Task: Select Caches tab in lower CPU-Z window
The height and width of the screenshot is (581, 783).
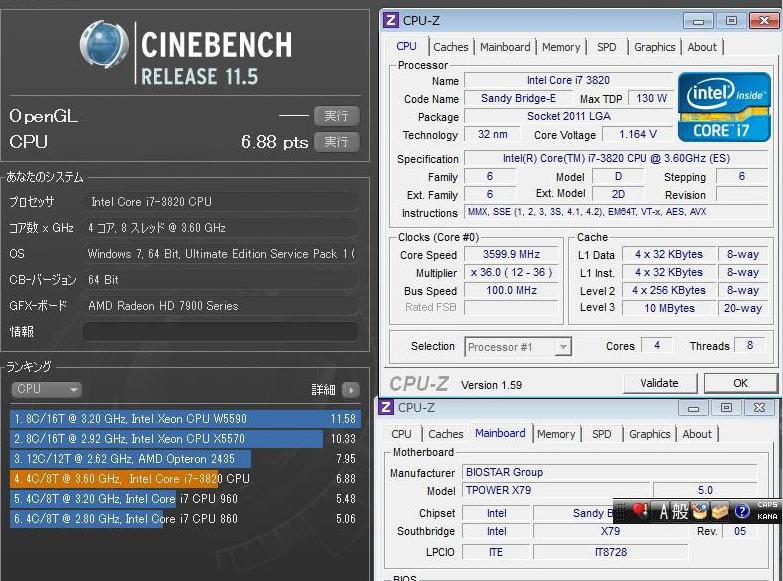Action: [445, 434]
